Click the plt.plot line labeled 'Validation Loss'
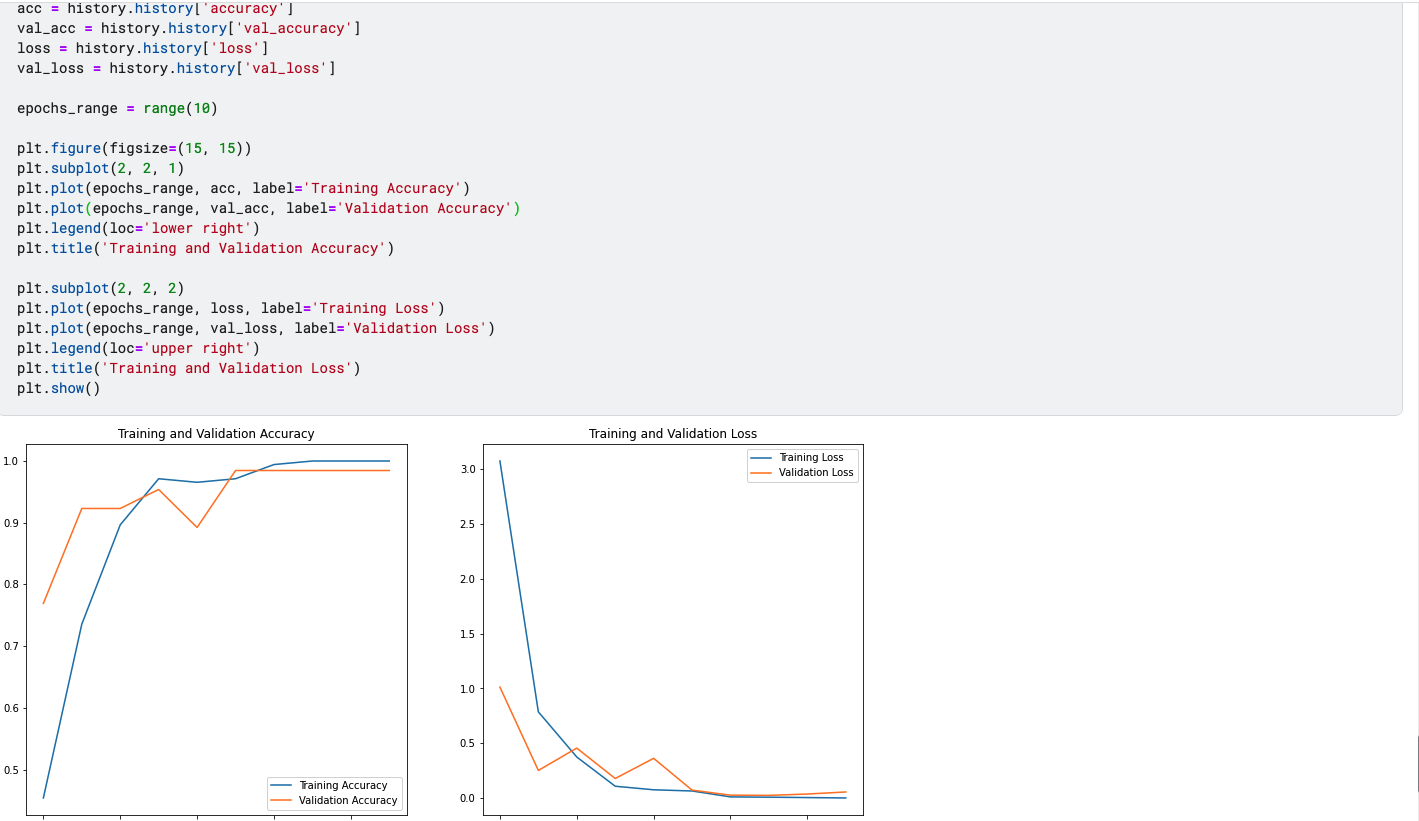 tap(256, 328)
